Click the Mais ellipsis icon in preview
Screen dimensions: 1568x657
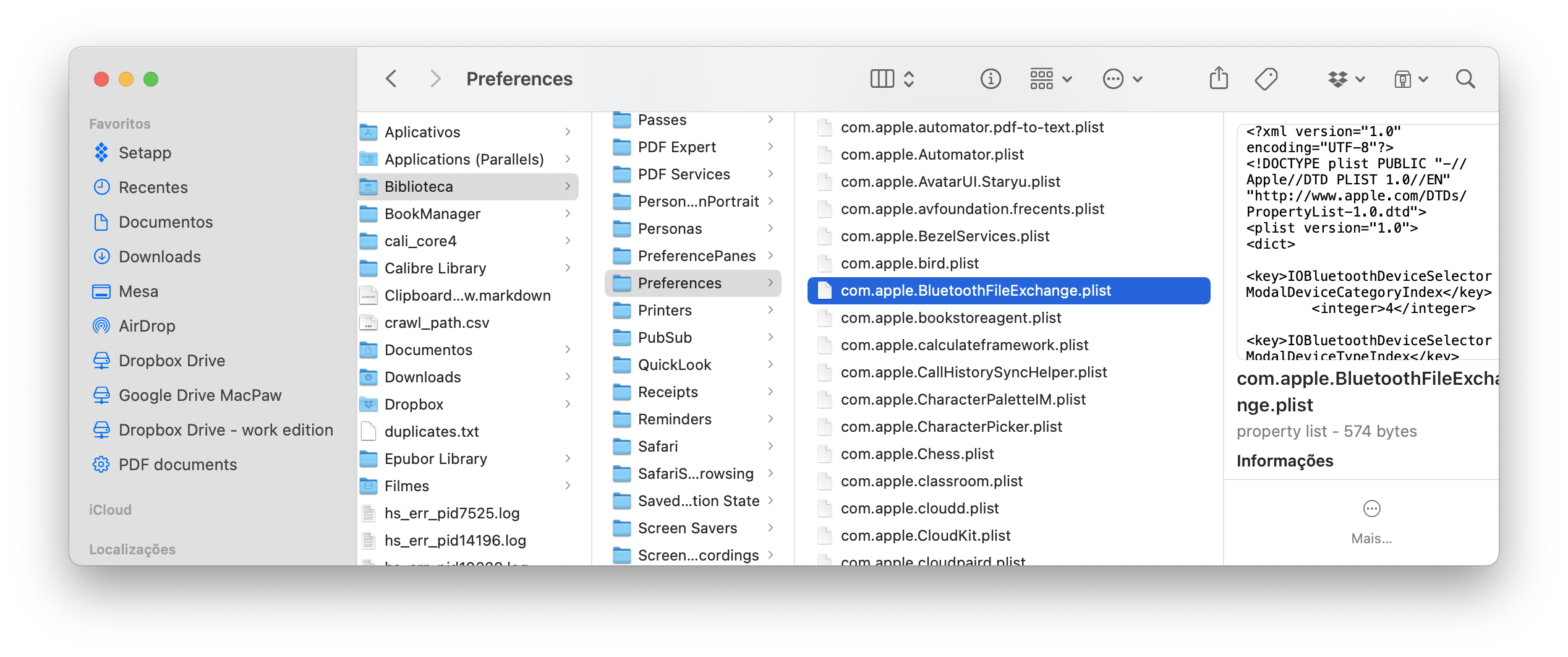1371,509
